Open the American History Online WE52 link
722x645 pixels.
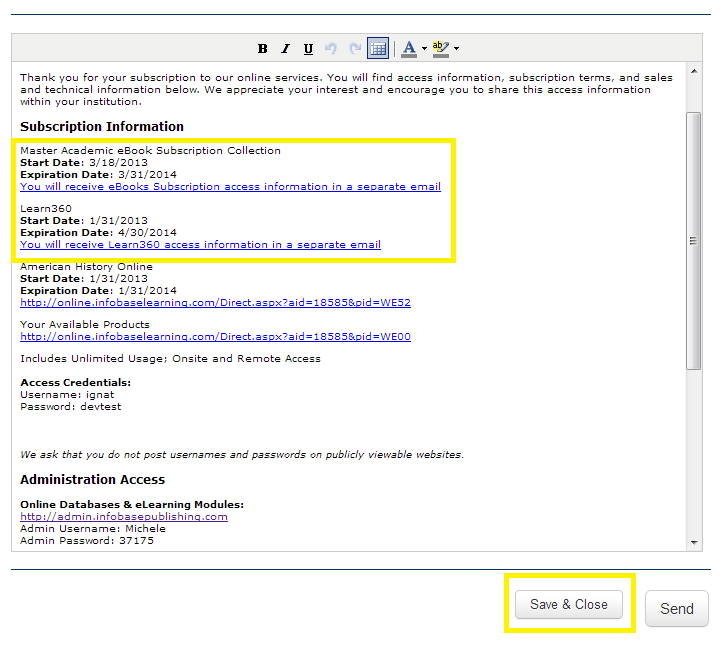click(215, 302)
